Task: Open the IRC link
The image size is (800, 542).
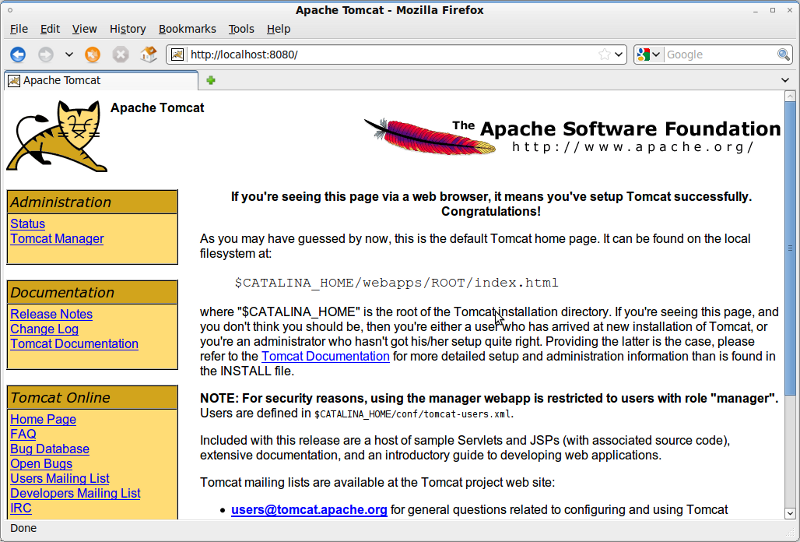Action: pos(21,508)
